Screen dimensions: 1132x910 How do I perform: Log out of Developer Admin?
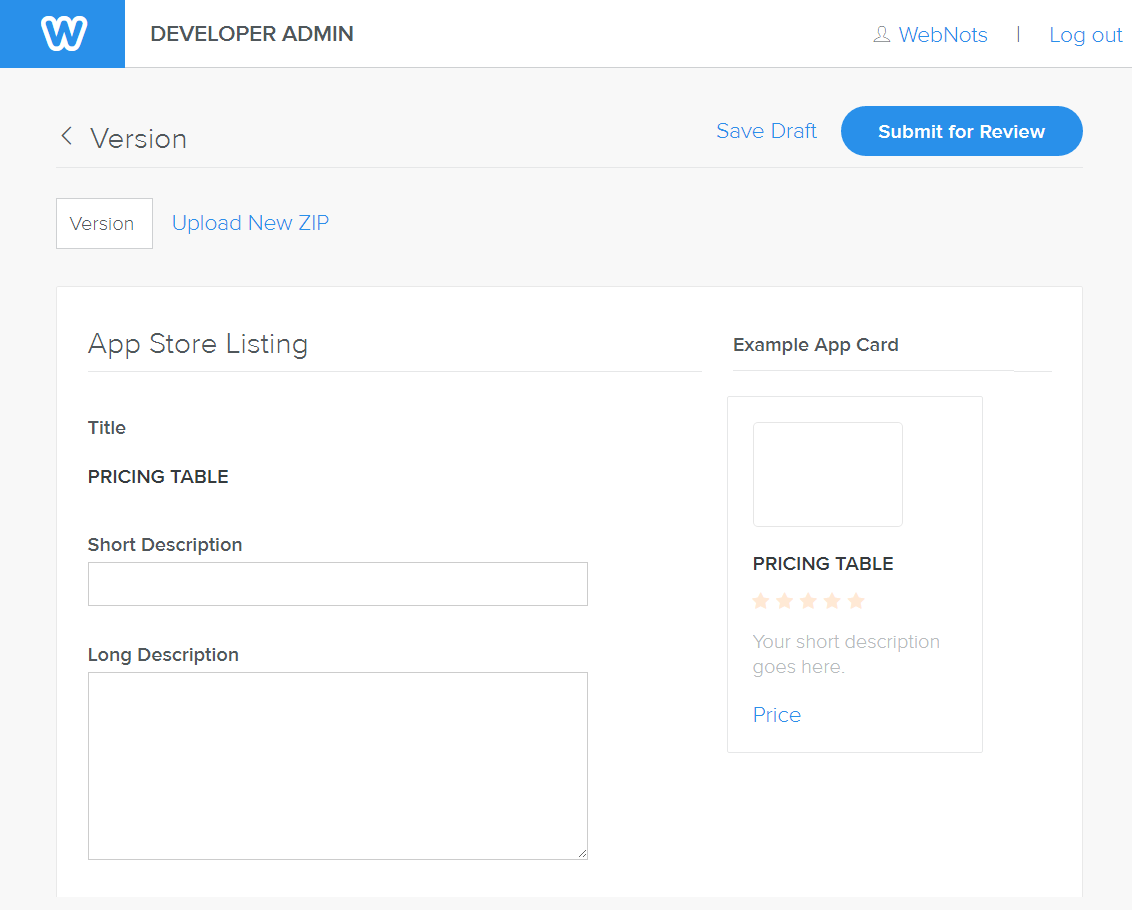(x=1085, y=35)
